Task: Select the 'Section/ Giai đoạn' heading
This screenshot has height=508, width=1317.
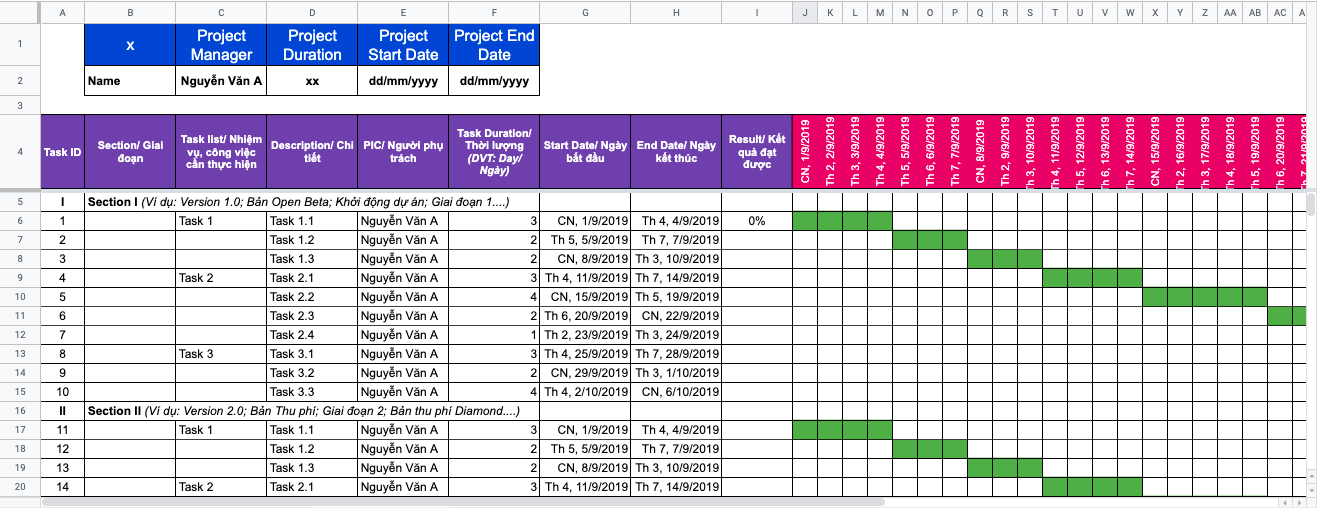Action: point(130,152)
